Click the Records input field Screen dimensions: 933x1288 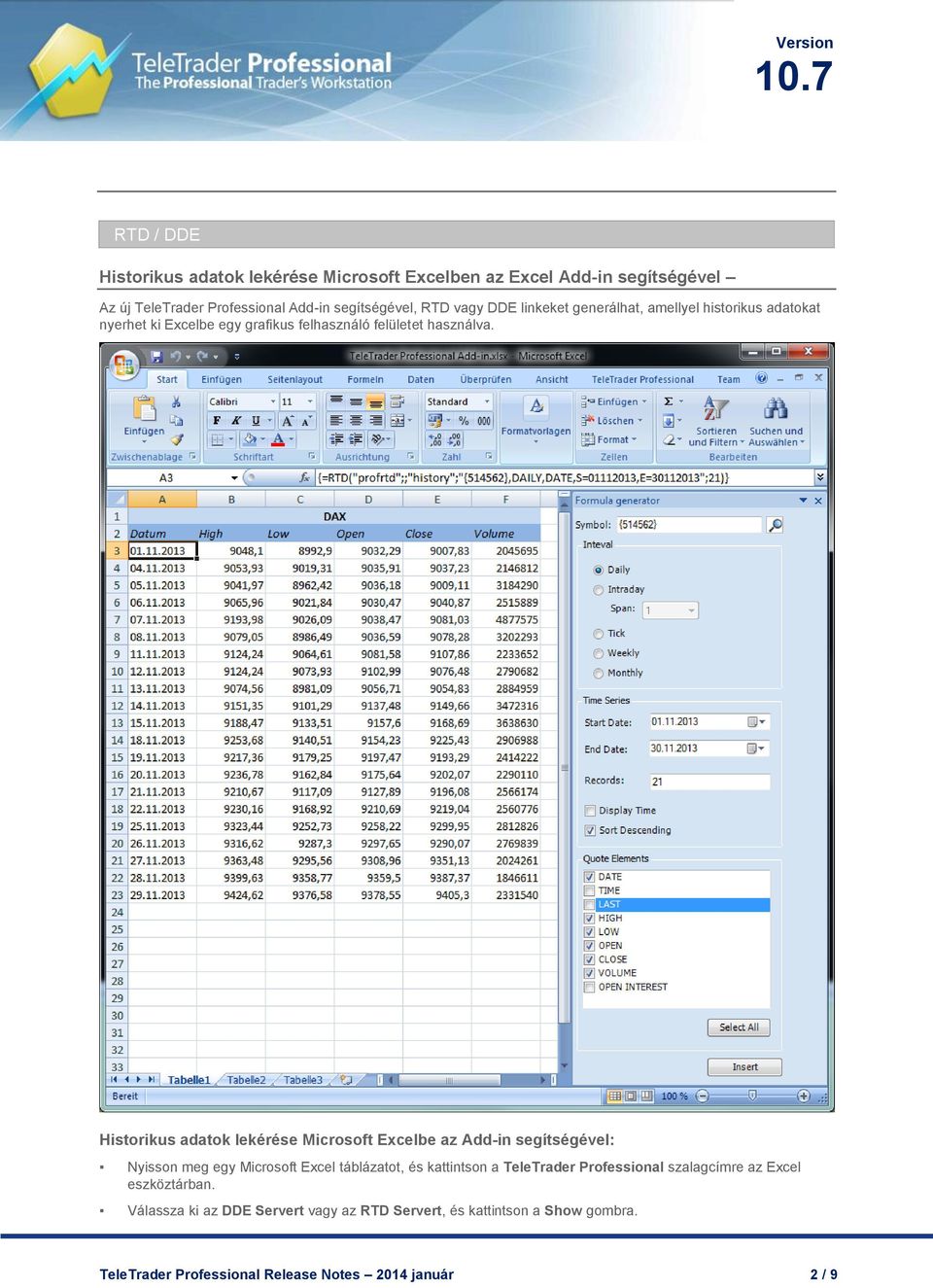(x=709, y=782)
